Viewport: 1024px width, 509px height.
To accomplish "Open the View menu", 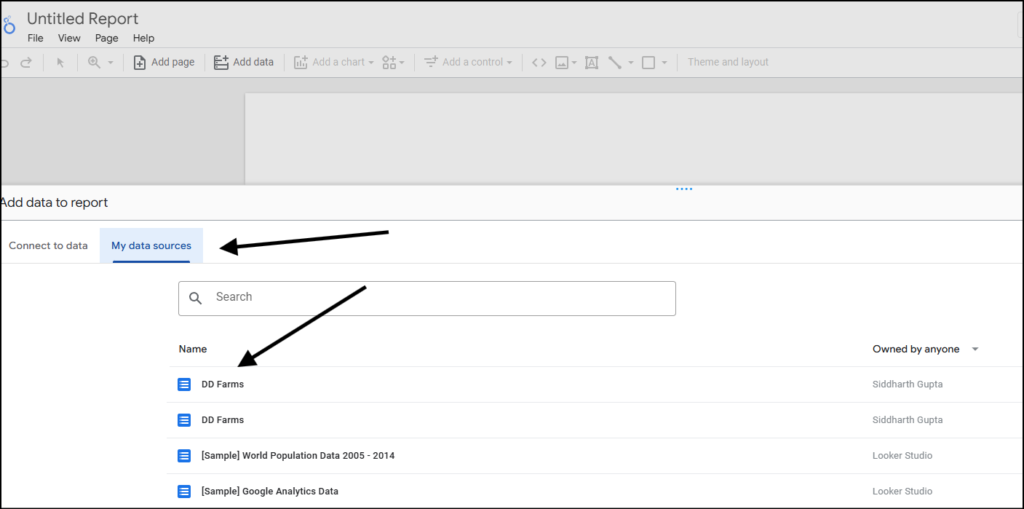I will click(x=69, y=38).
